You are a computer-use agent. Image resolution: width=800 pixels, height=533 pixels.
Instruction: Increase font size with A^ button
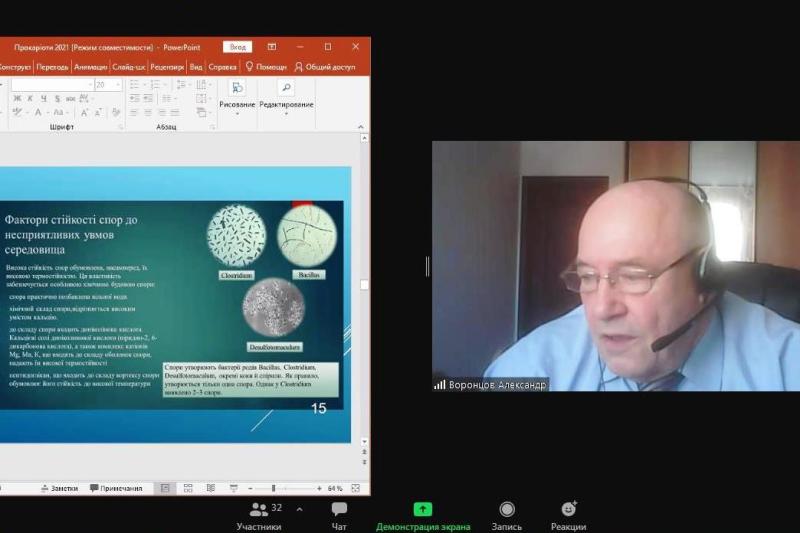[84, 112]
